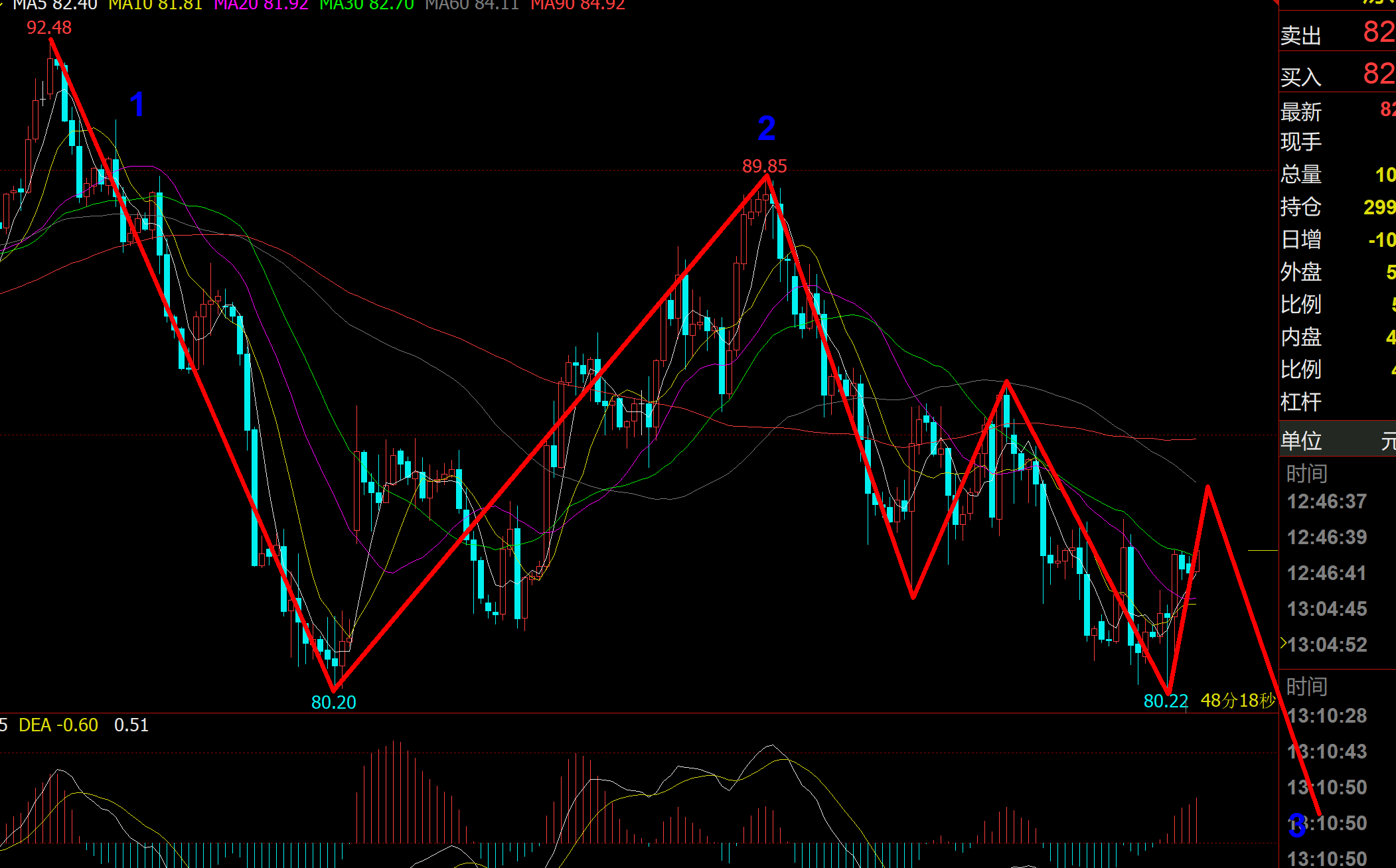Select the magenta MA20 81.92 label
1396x868 pixels.
tap(261, 5)
